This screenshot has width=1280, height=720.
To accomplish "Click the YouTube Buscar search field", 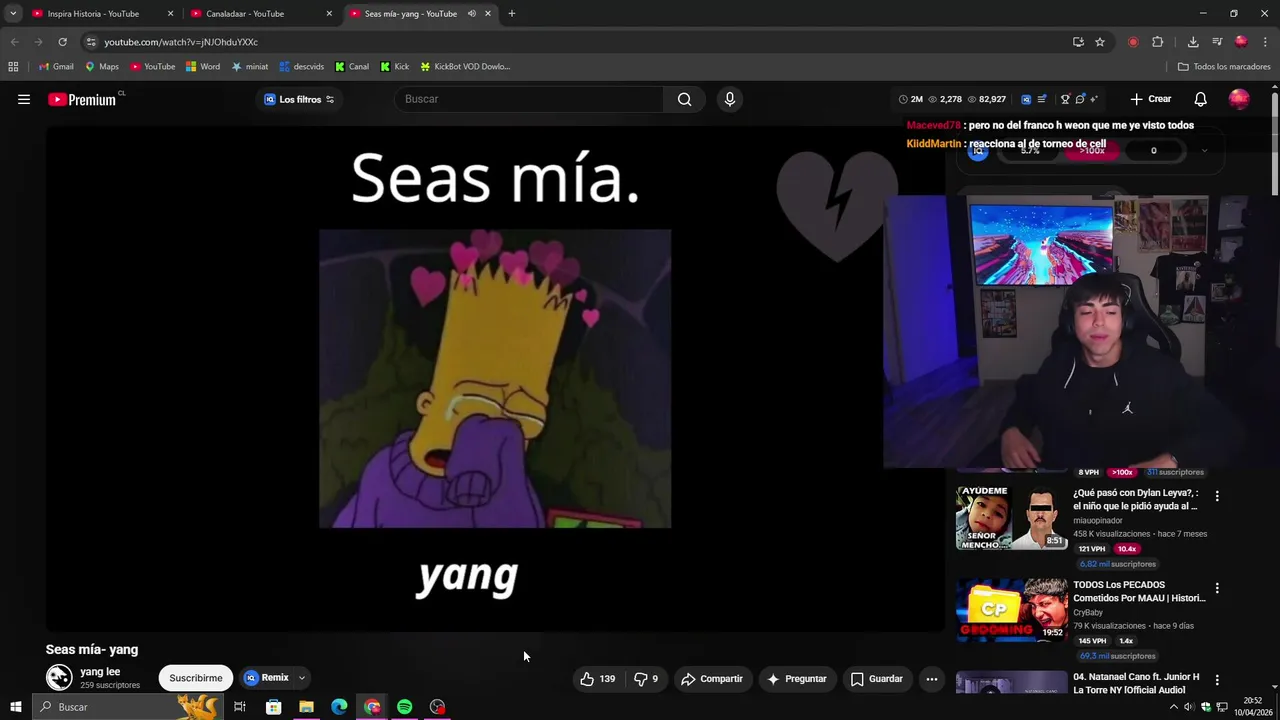I will (x=530, y=99).
